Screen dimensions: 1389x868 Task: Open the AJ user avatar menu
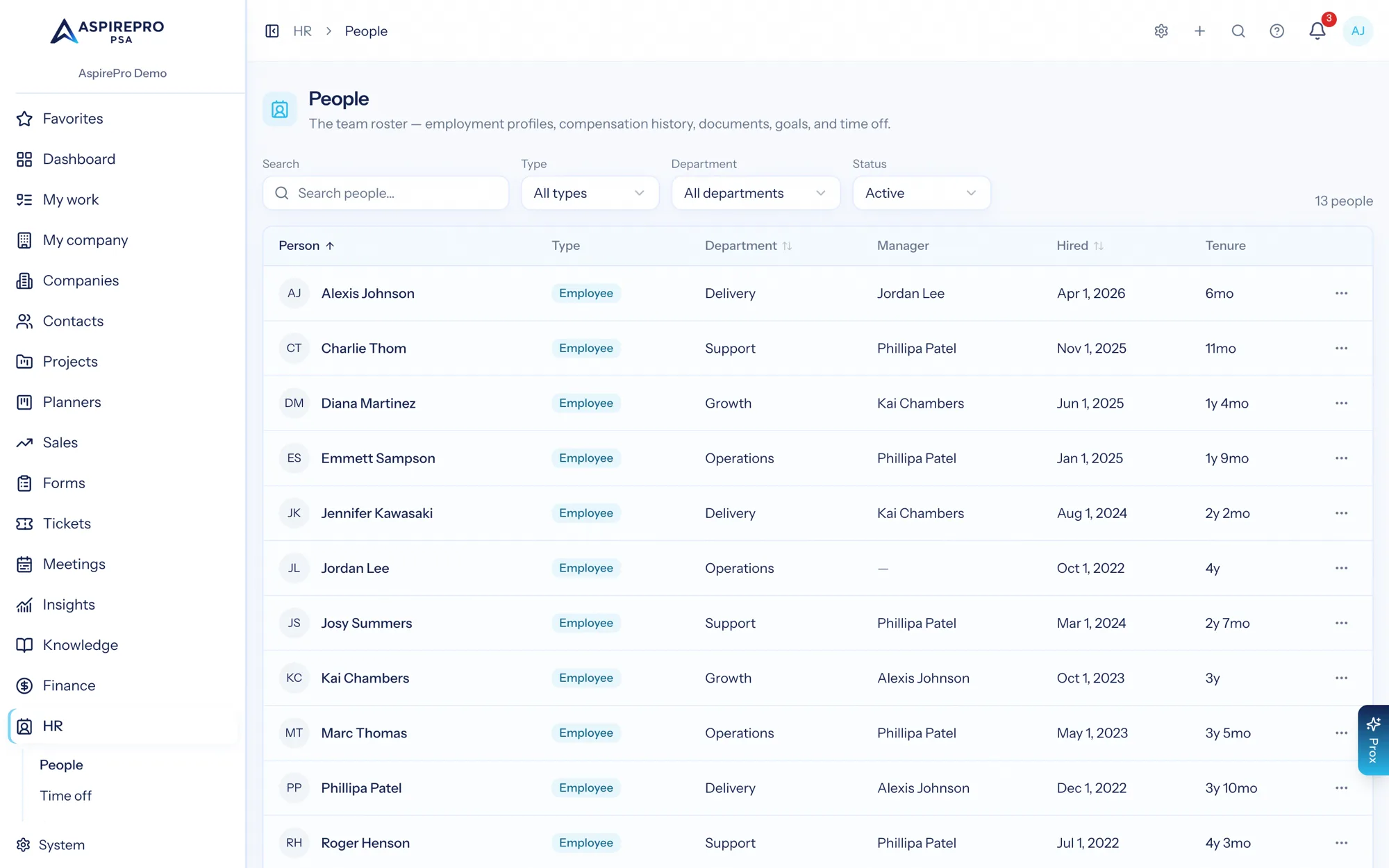(x=1358, y=31)
